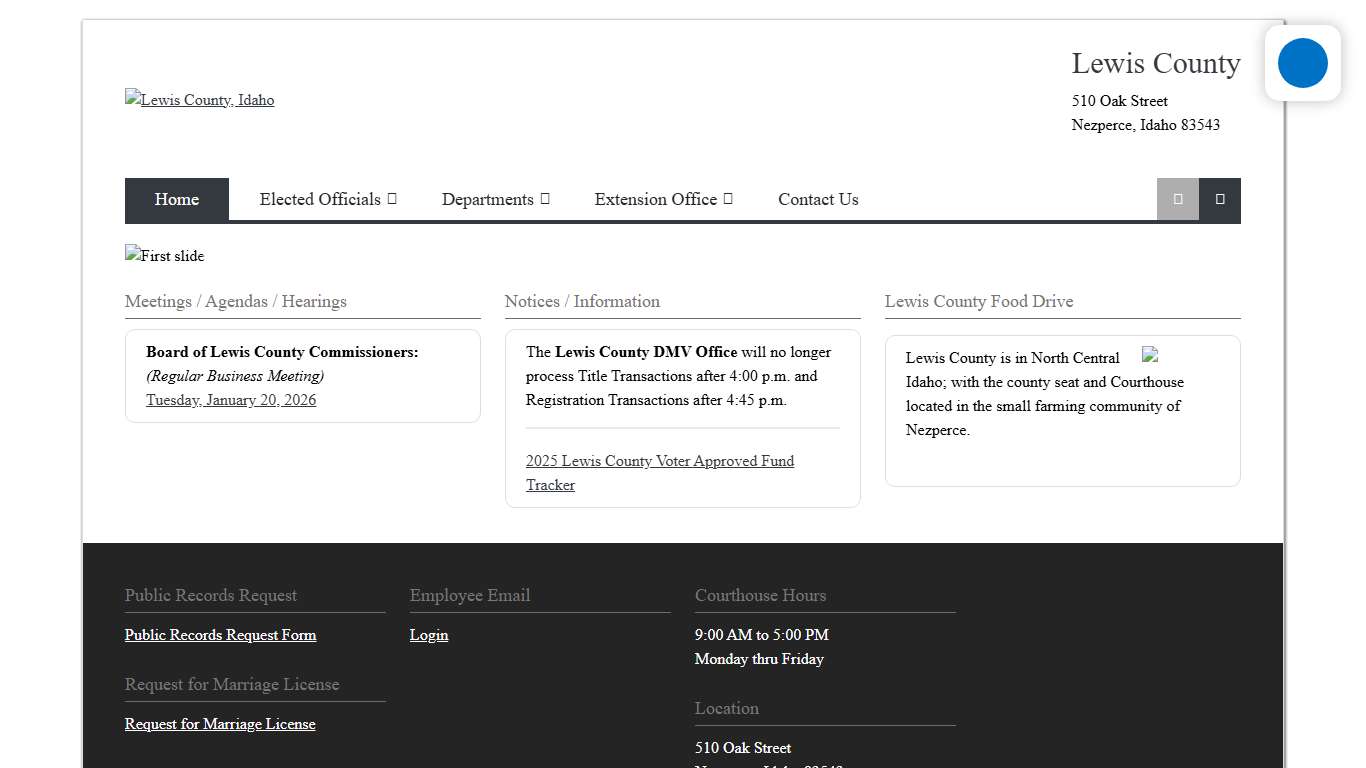
Task: Open the Contact Us page
Action: (x=818, y=199)
